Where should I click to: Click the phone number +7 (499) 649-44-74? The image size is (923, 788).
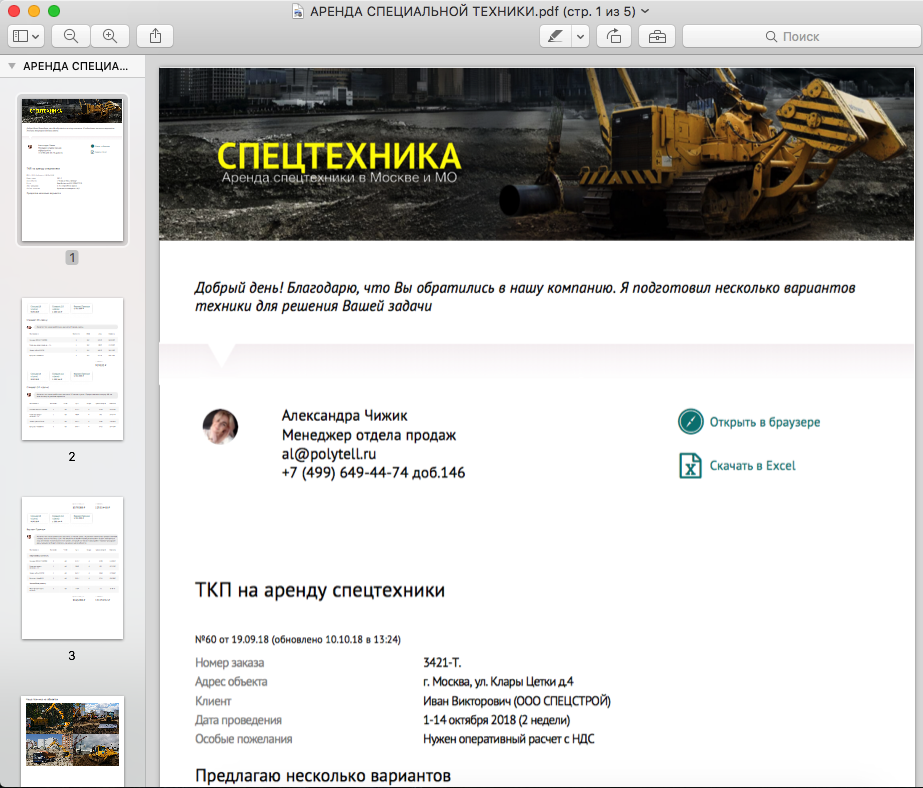pos(345,473)
